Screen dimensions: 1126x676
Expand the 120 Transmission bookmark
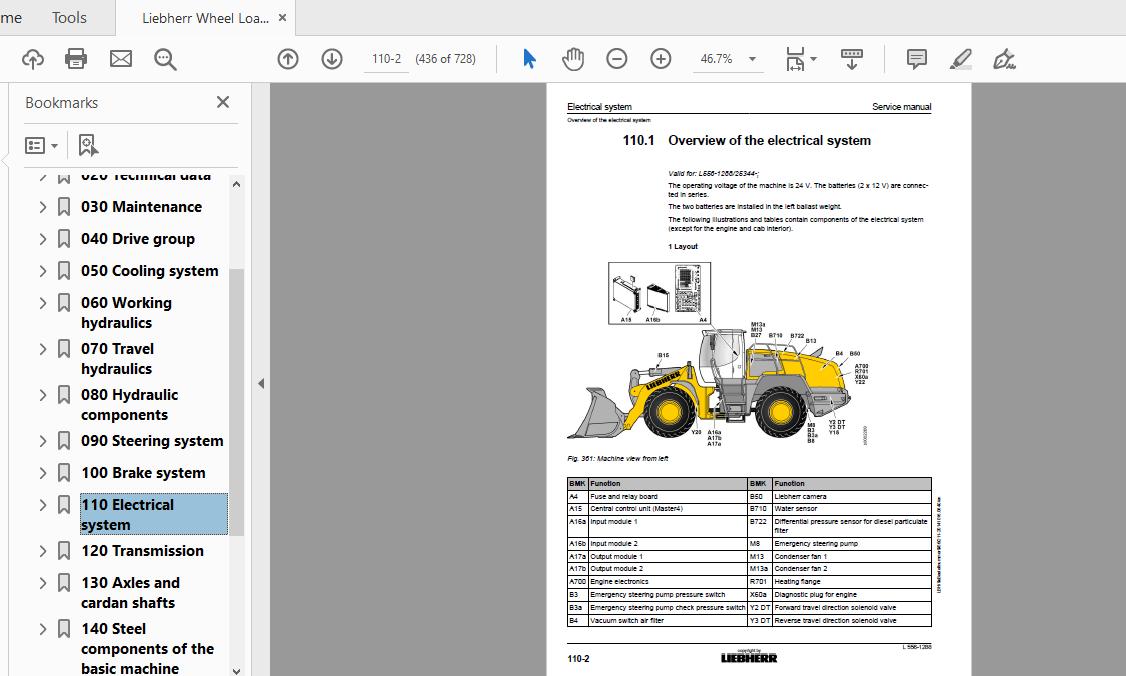point(41,551)
